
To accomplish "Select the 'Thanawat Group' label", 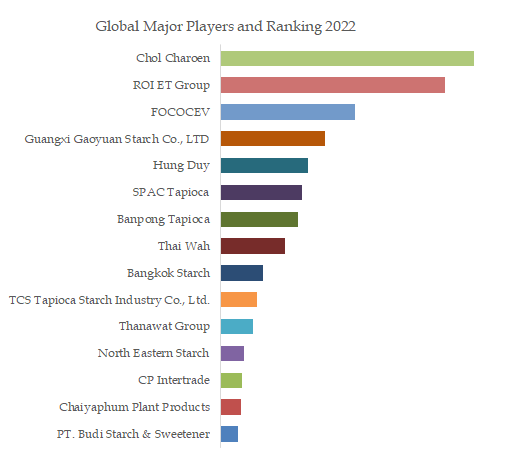I will pos(164,326).
